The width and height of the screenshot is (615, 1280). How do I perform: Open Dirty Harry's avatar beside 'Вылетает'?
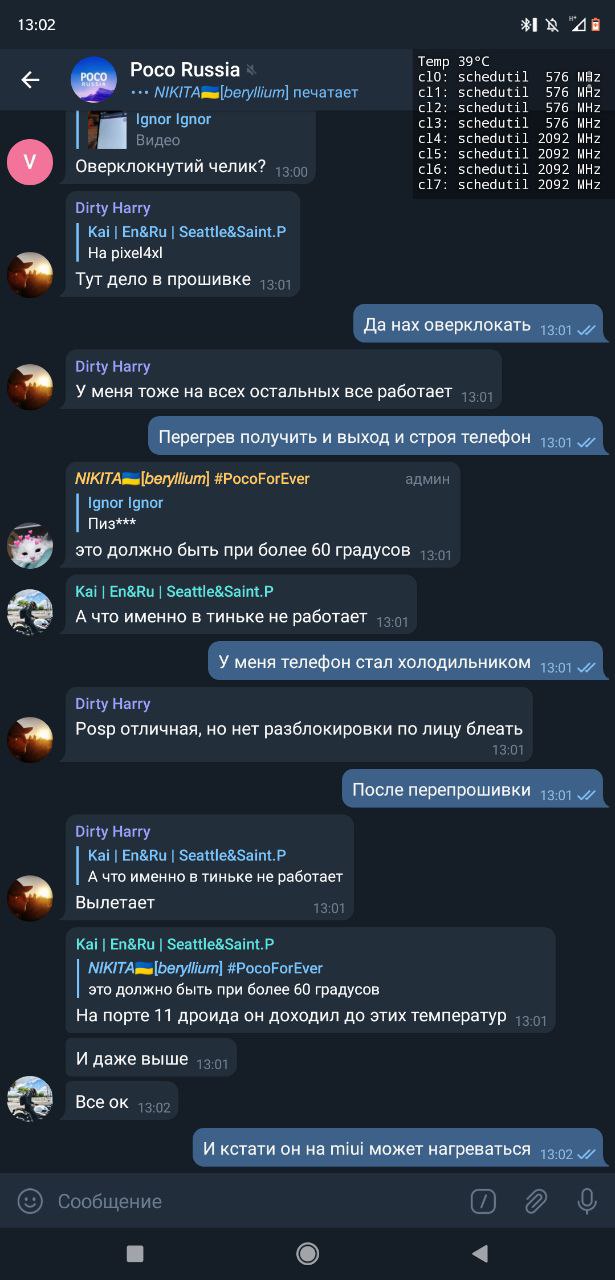tap(30, 898)
